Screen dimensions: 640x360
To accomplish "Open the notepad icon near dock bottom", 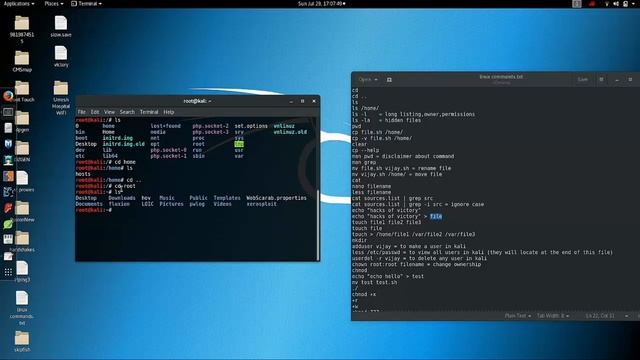I will coord(8,256).
